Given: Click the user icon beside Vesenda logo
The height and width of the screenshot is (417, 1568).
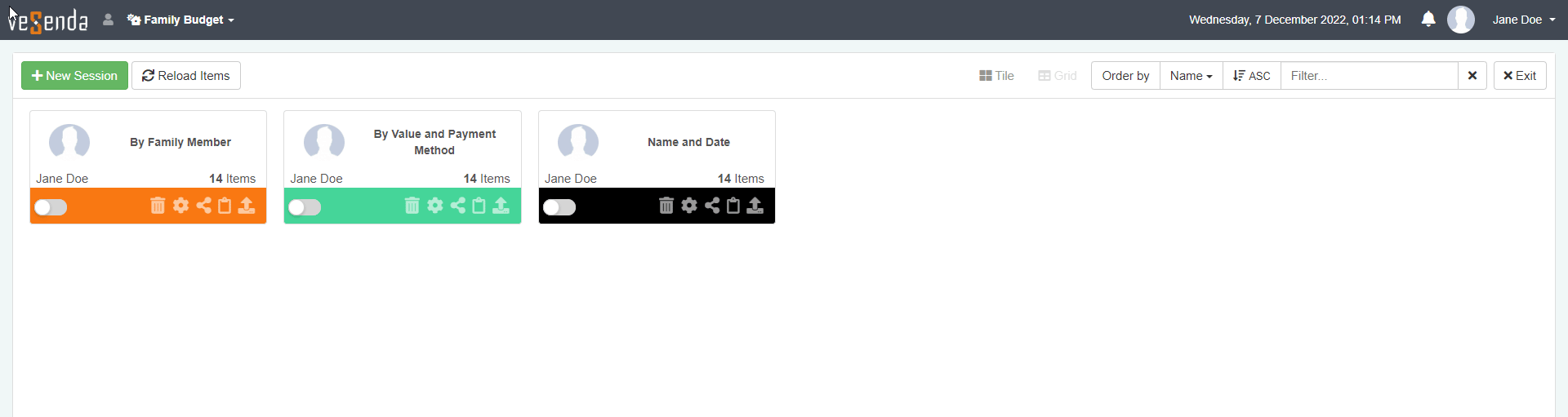Looking at the screenshot, I should coord(108,20).
